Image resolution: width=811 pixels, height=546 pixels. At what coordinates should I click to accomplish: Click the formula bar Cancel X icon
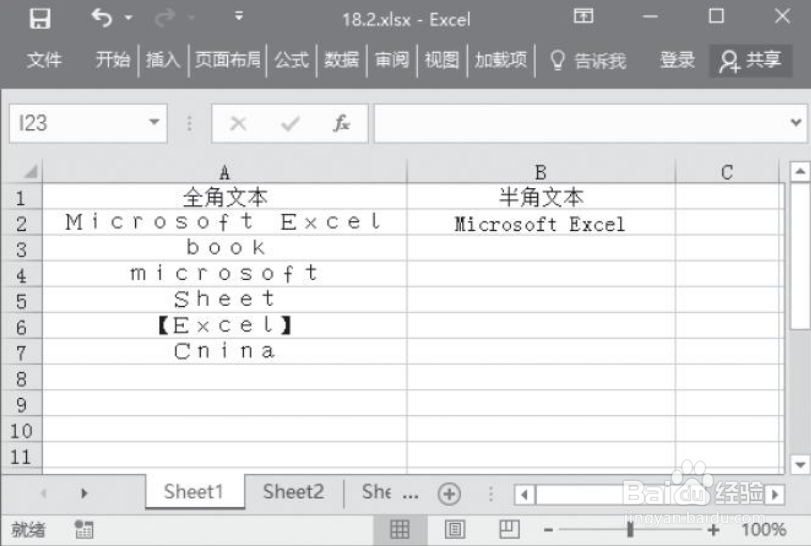click(x=238, y=123)
